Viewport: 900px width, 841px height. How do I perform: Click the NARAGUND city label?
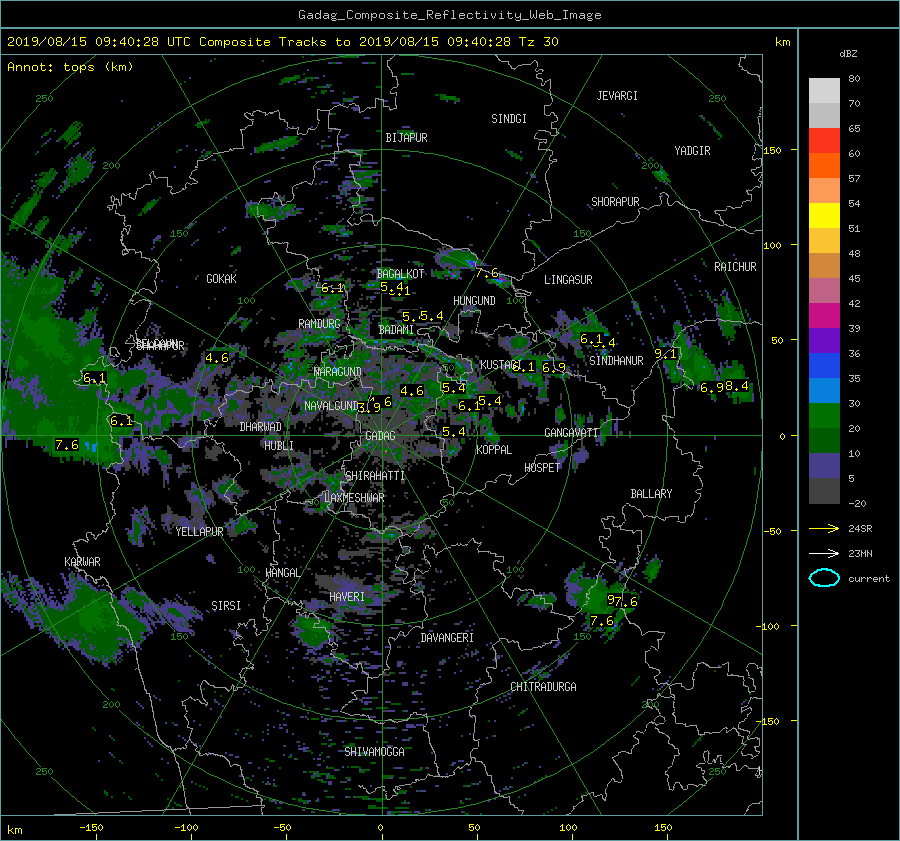(x=338, y=372)
